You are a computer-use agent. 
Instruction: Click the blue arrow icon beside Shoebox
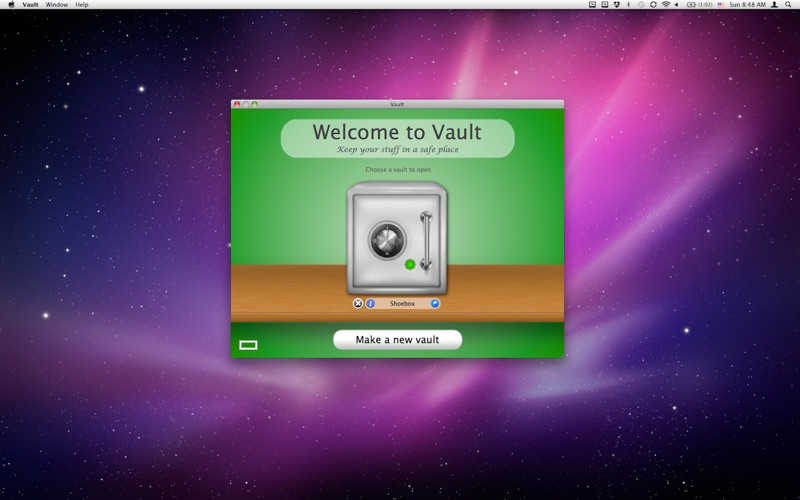click(435, 304)
